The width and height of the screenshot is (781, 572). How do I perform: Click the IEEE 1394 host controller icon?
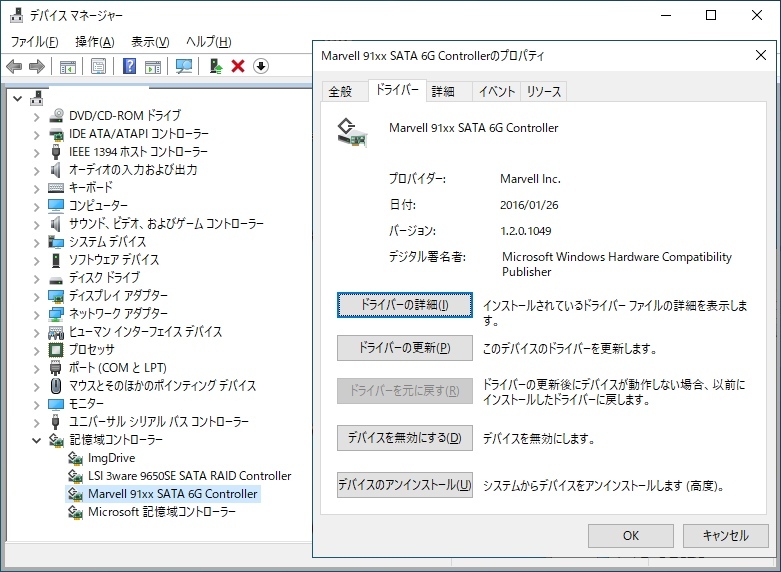tap(56, 151)
